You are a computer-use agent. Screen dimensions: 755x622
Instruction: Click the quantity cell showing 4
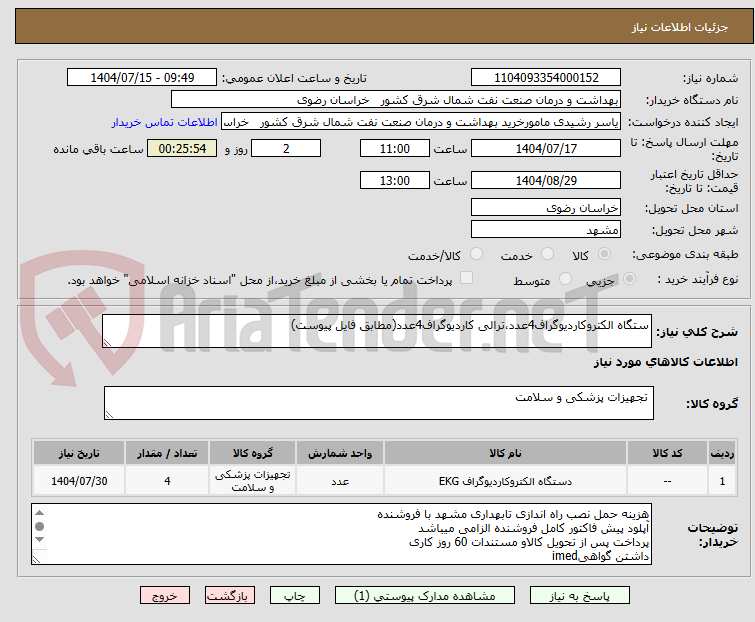(167, 481)
